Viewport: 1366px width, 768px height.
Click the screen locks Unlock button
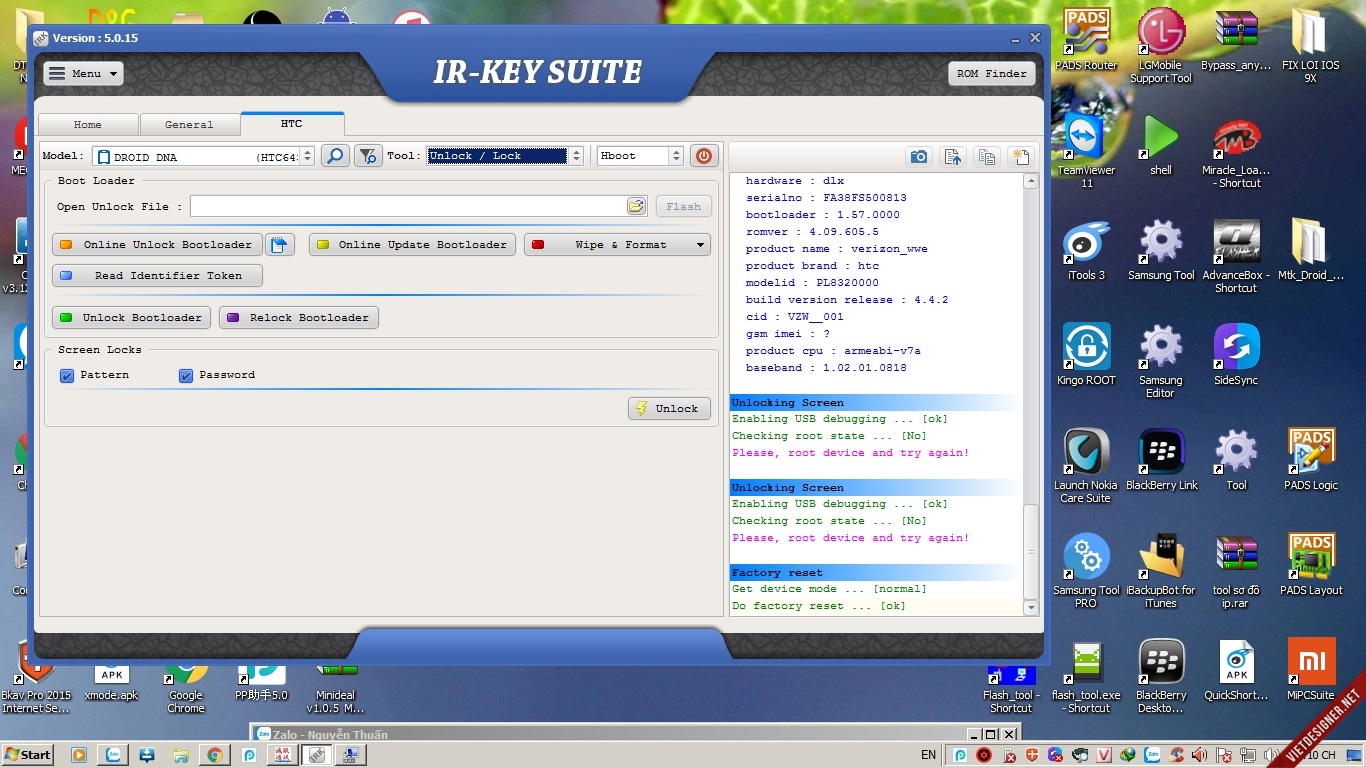point(669,408)
